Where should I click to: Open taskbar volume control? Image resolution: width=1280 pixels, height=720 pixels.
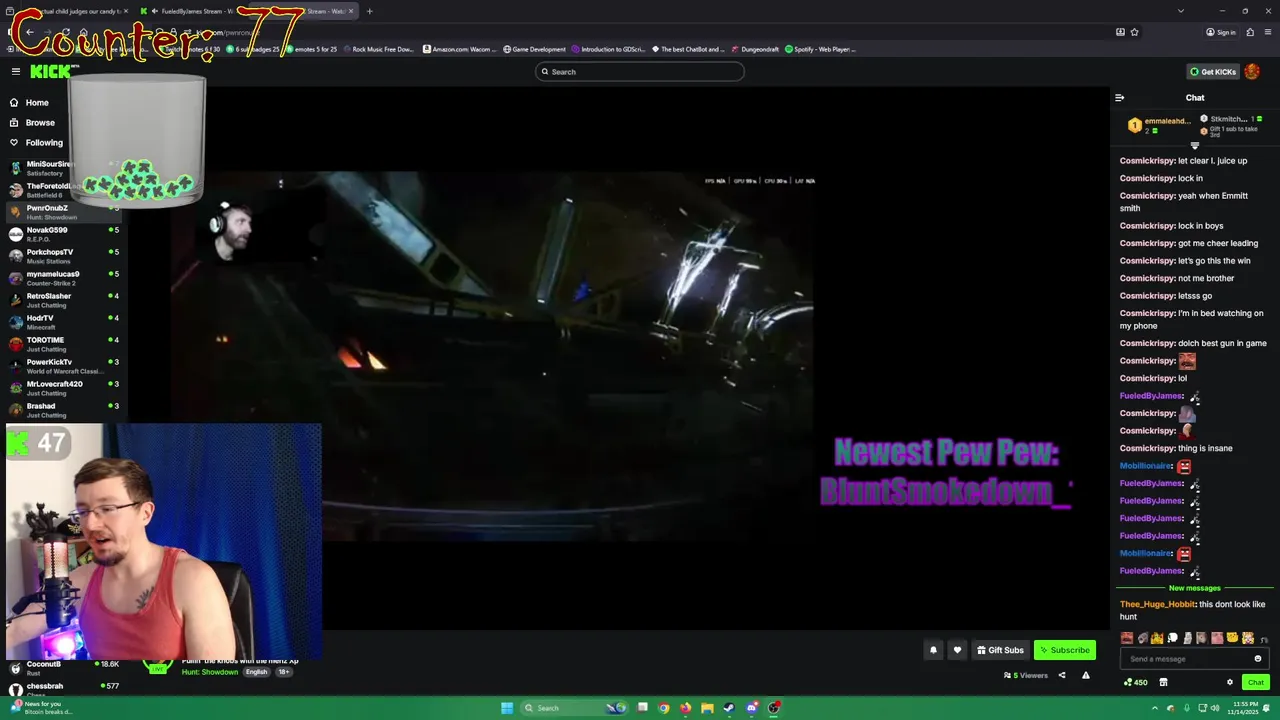(x=1215, y=708)
